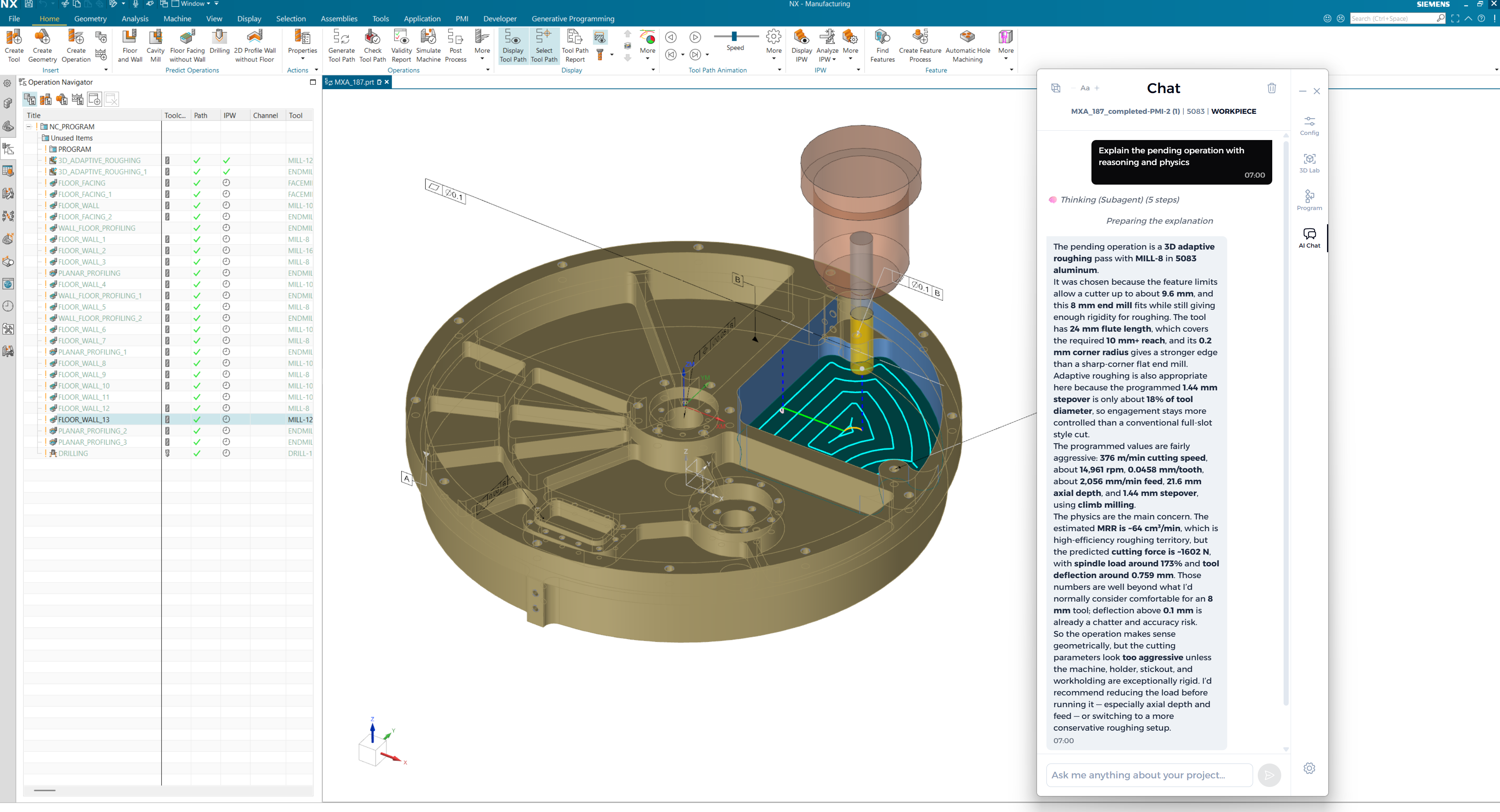This screenshot has height=812, width=1500.
Task: Click the NX search box
Action: point(1397,19)
